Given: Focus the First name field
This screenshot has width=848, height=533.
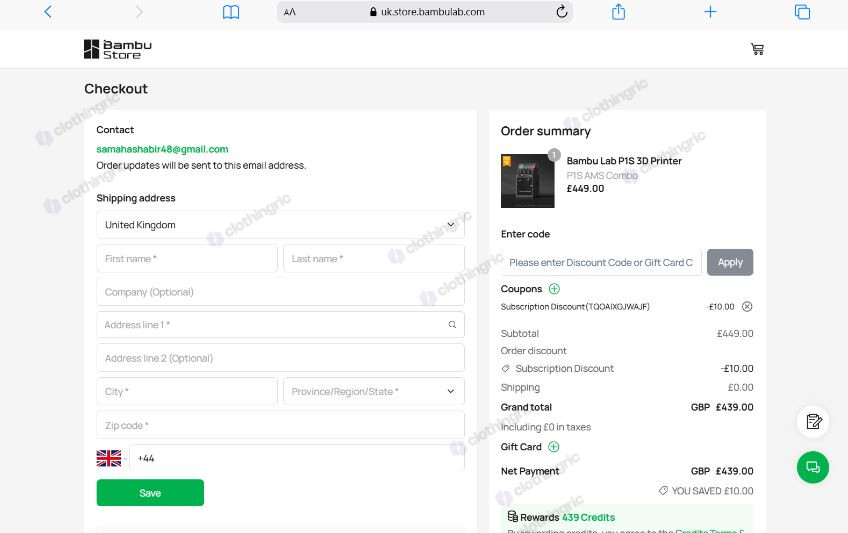Looking at the screenshot, I should click(187, 258).
